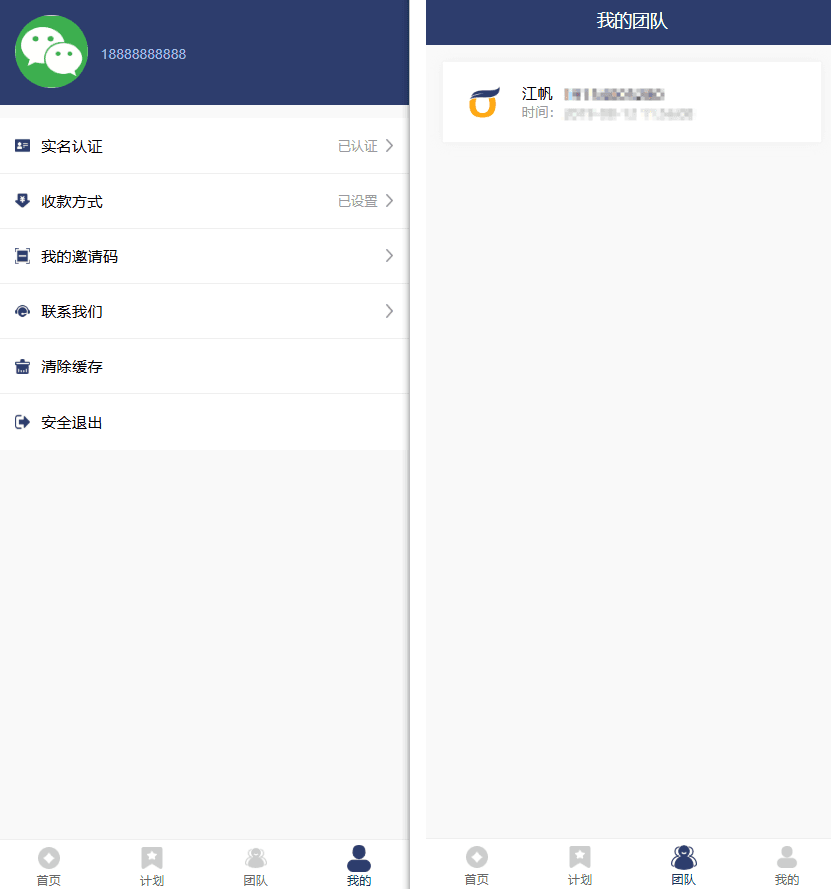Click the trash bin icon beside 清除缓存

(22, 367)
